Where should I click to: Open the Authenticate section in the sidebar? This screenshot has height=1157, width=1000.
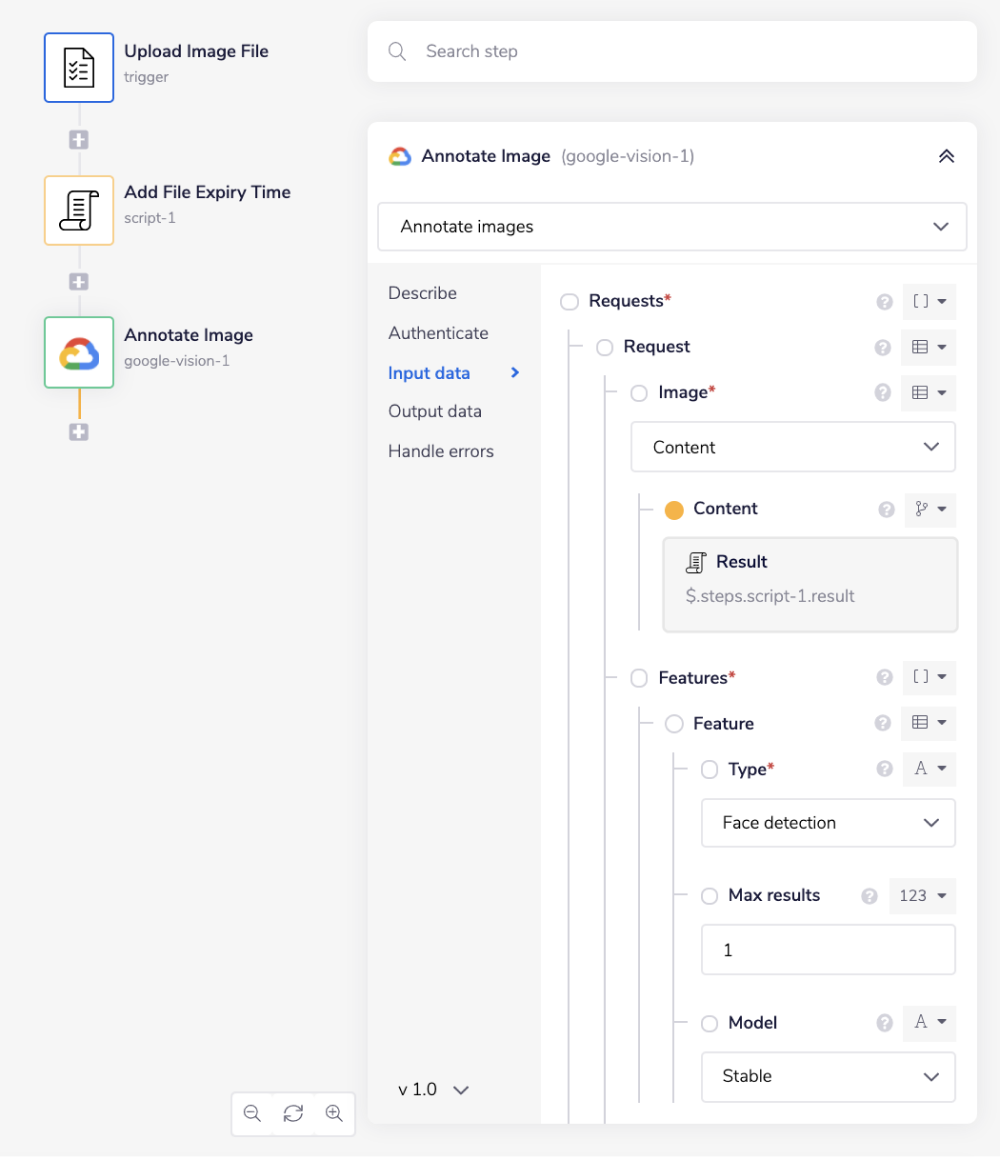tap(438, 332)
